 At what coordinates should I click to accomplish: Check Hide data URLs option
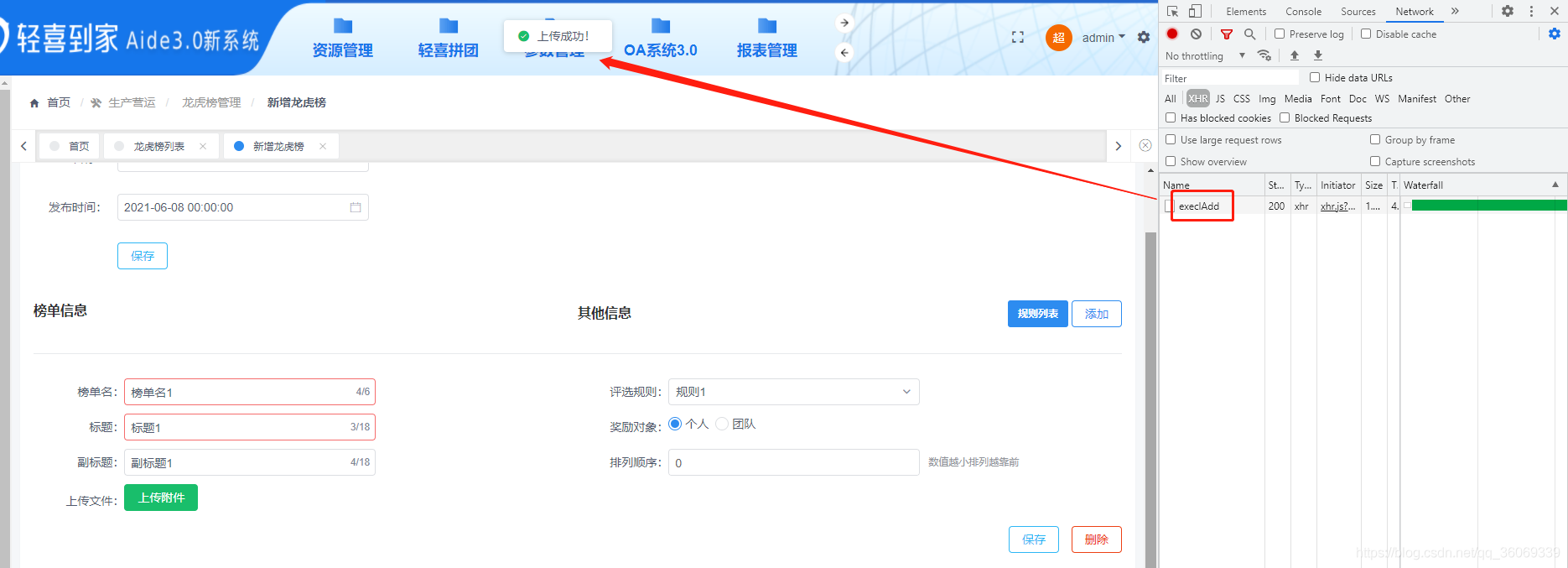pos(1315,77)
